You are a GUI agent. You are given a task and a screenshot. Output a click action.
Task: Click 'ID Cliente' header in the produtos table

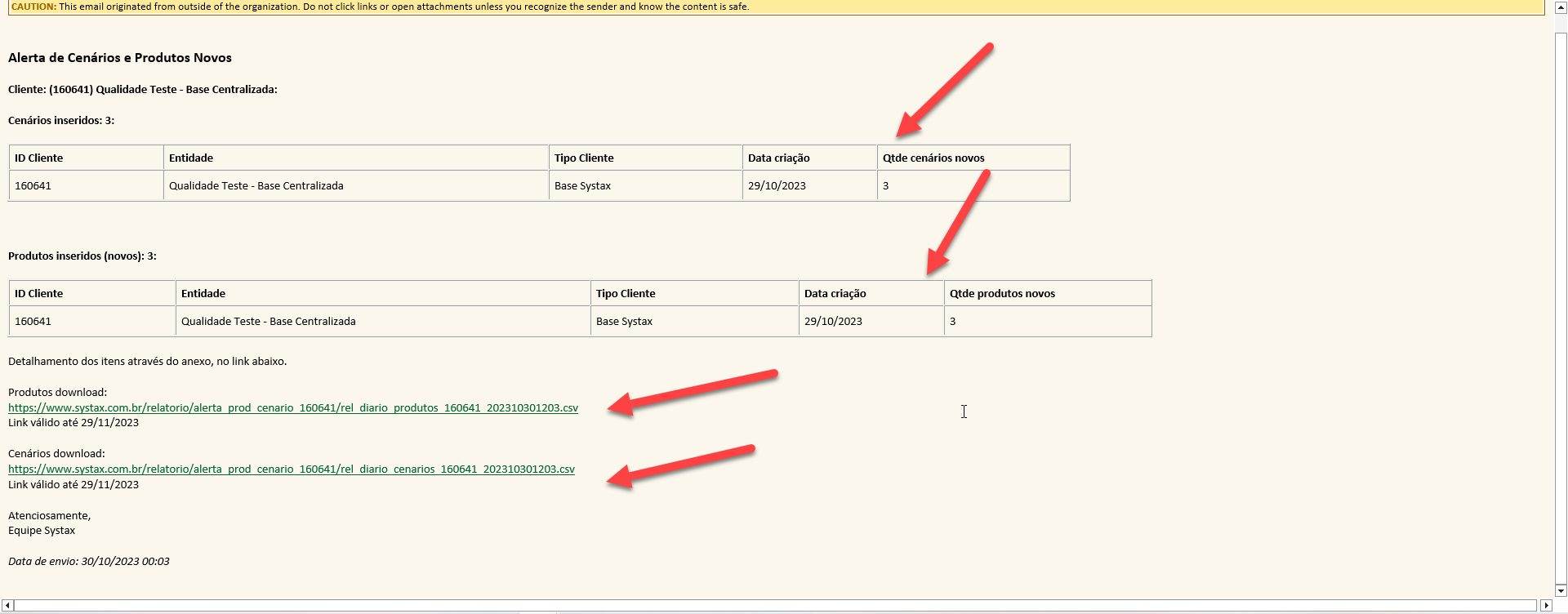pos(38,293)
